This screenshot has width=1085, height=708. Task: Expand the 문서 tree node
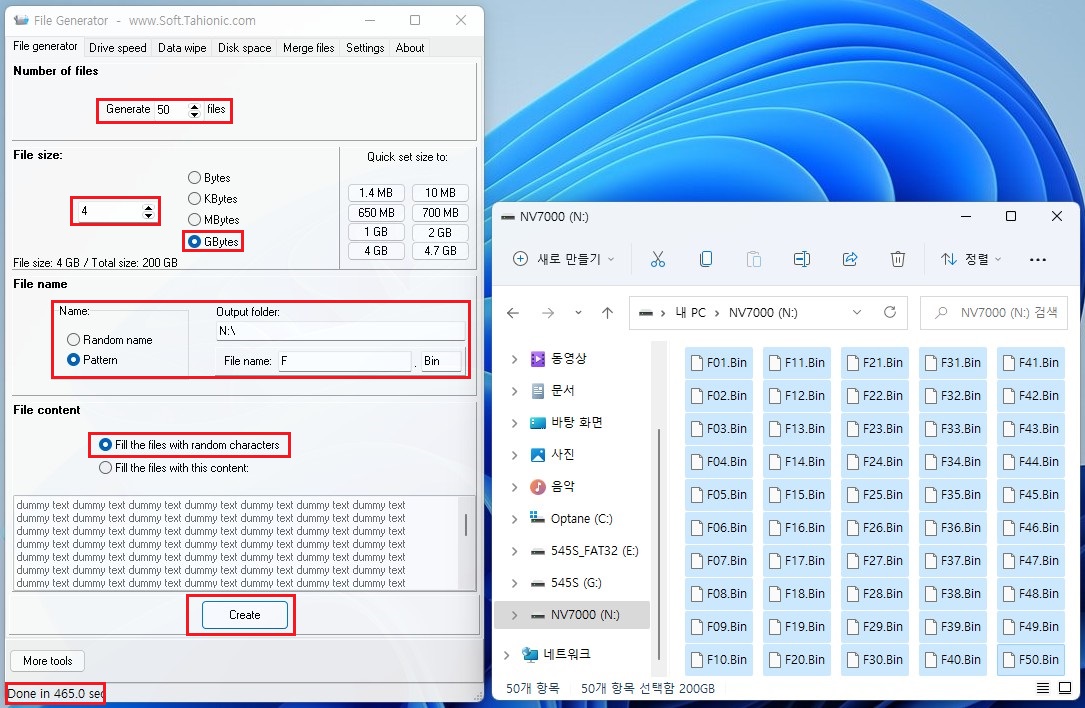(x=514, y=390)
